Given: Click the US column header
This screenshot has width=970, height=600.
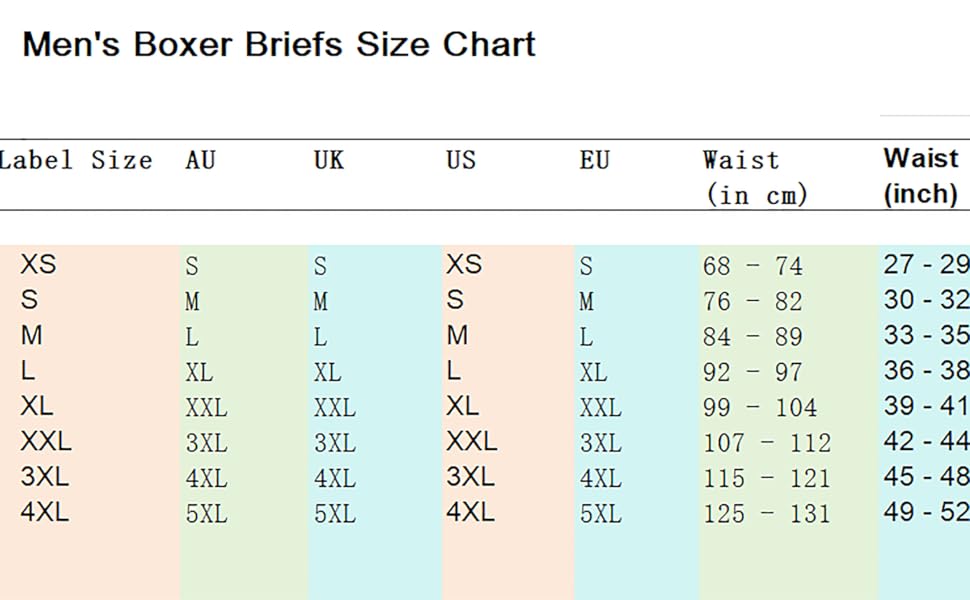Looking at the screenshot, I should 461,160.
